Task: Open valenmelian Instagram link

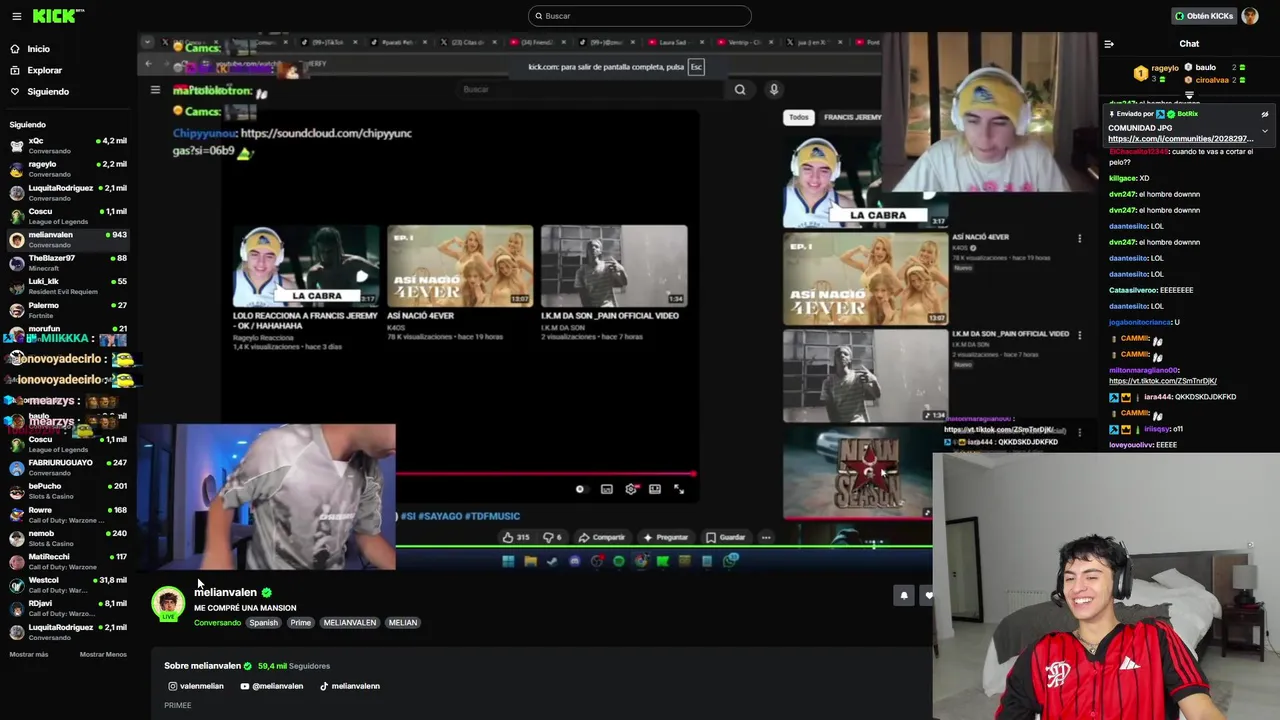Action: click(196, 686)
